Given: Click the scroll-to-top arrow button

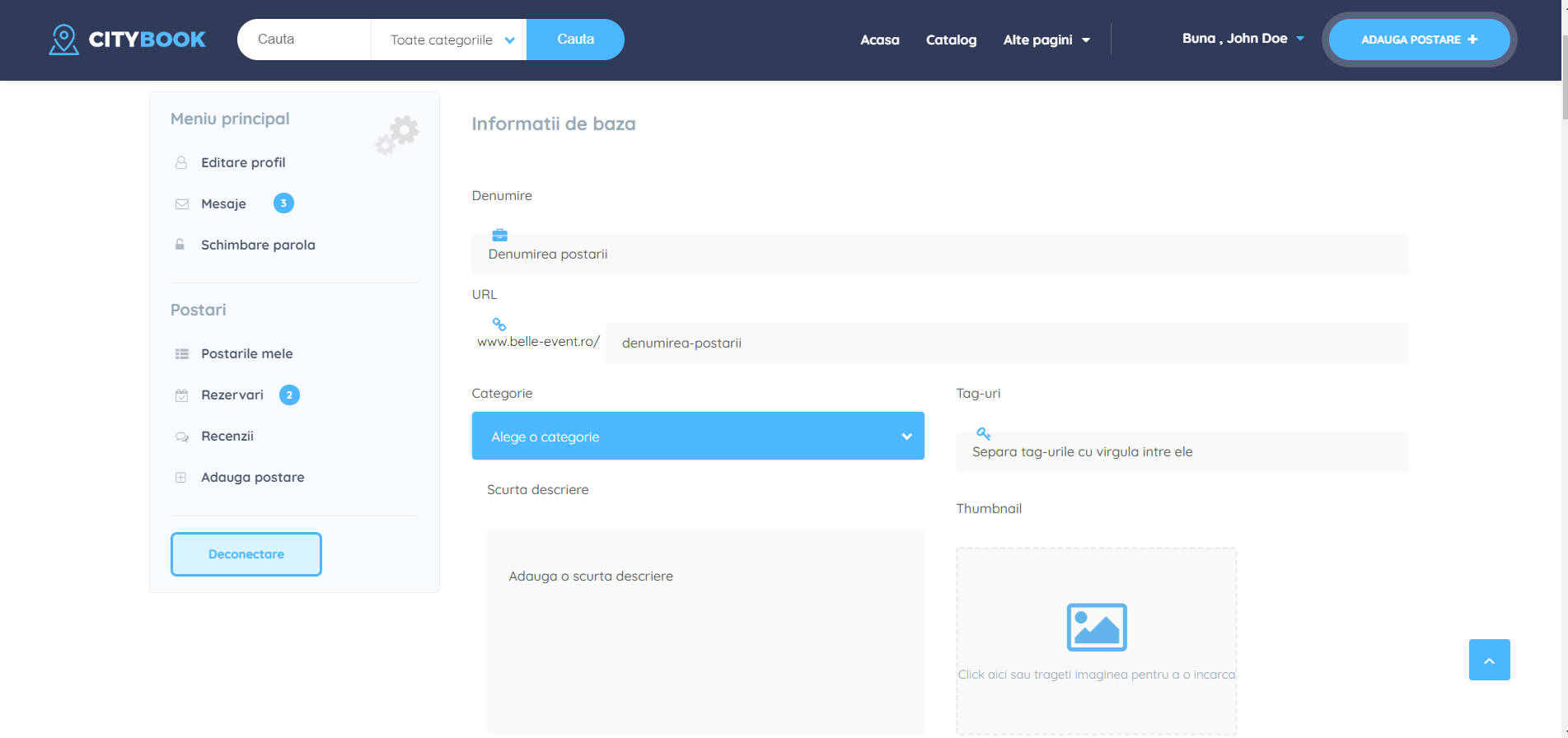Looking at the screenshot, I should coord(1489,660).
